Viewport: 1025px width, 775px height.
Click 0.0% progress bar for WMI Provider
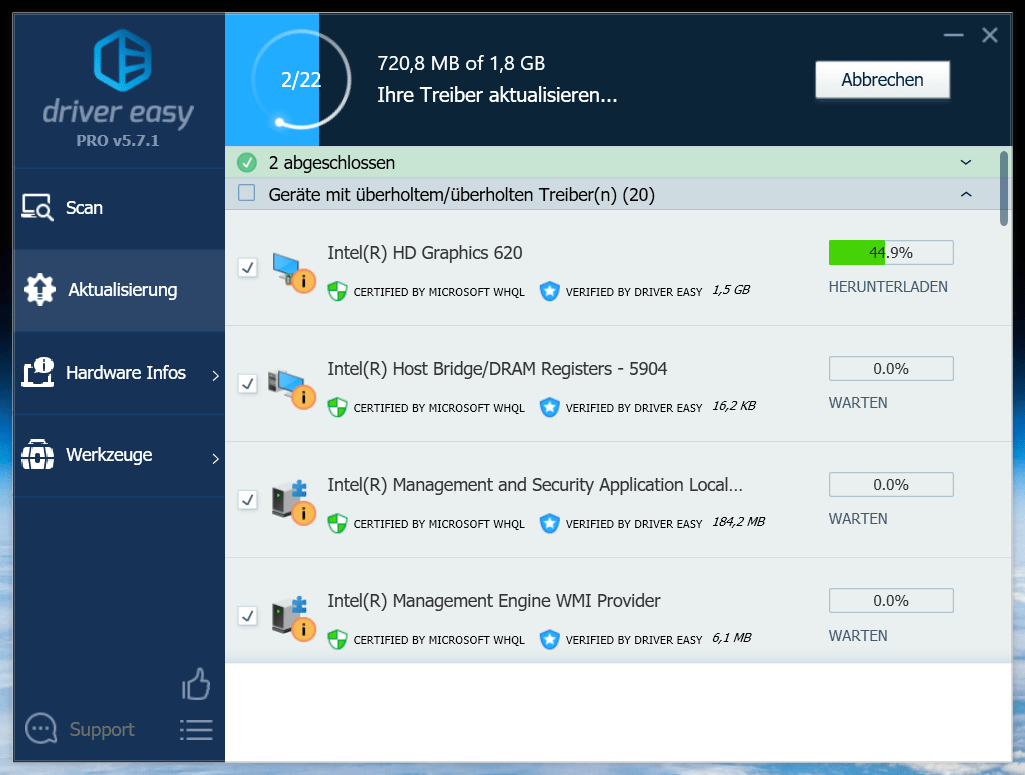[891, 601]
